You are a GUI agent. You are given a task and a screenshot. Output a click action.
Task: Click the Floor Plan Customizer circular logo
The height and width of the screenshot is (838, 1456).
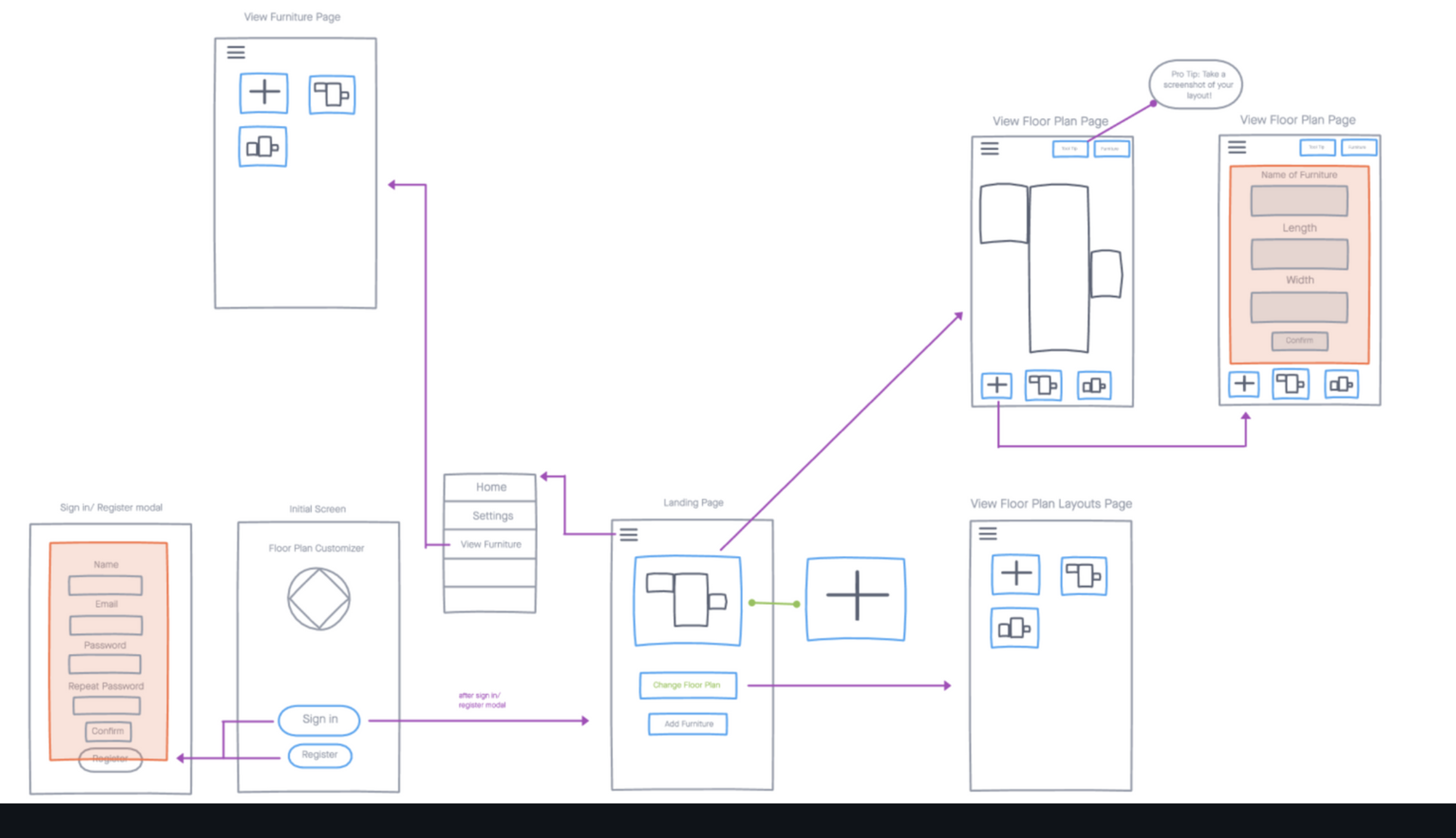click(318, 598)
